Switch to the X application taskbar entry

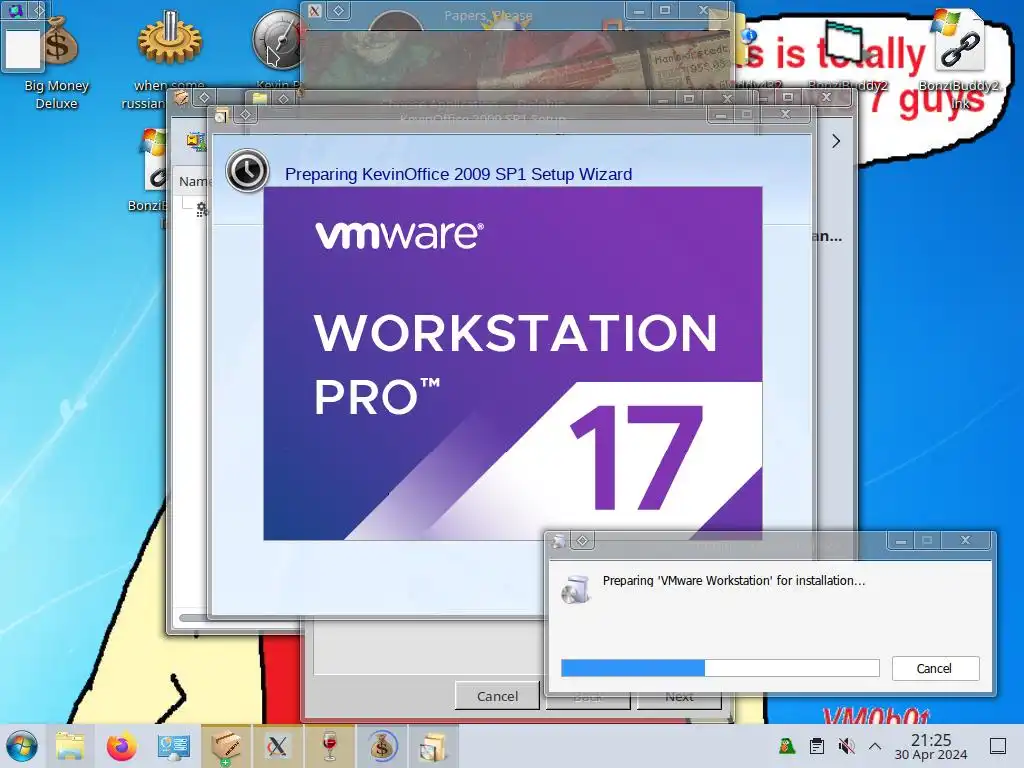coord(278,746)
